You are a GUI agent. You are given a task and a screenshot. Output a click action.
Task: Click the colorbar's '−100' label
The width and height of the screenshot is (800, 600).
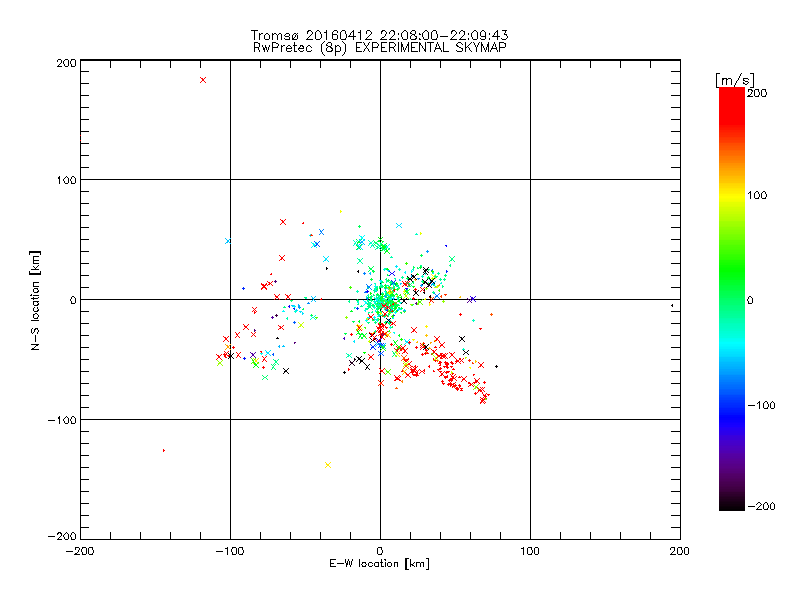tap(761, 405)
